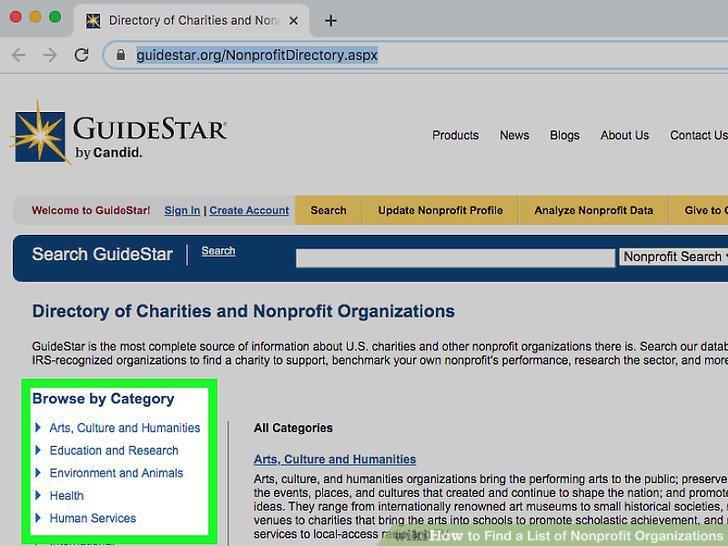Click Arts, Culture and Humanities heading link
Image resolution: width=728 pixels, height=546 pixels.
pyautogui.click(x=335, y=459)
